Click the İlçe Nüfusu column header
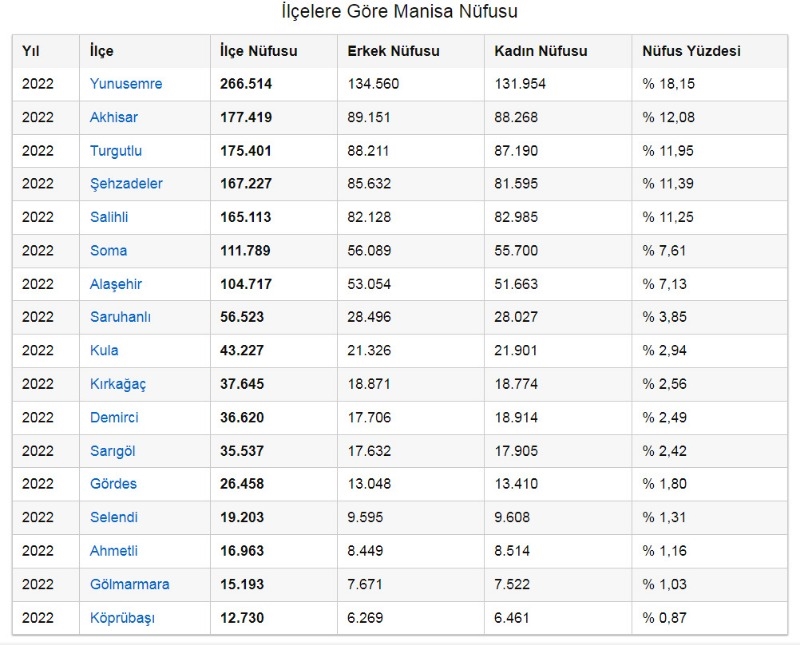This screenshot has width=800, height=645. coord(259,51)
